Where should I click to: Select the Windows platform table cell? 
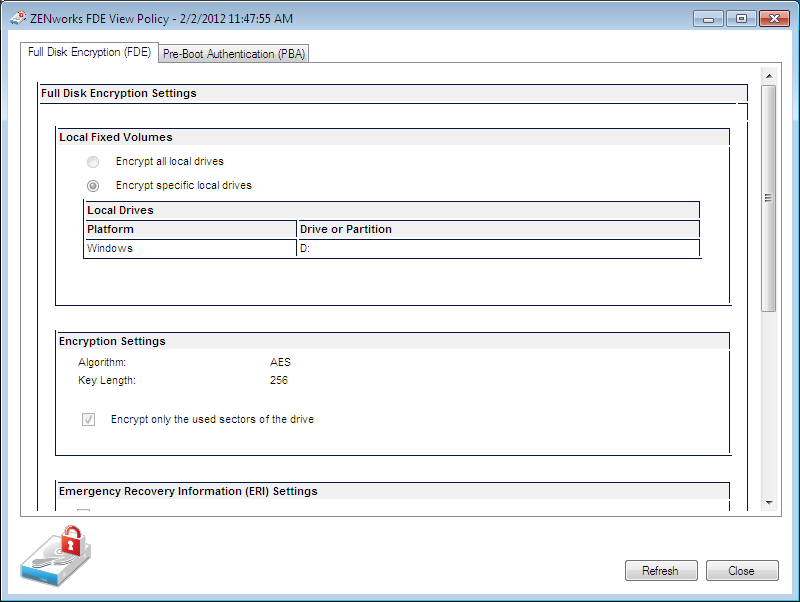coord(190,249)
